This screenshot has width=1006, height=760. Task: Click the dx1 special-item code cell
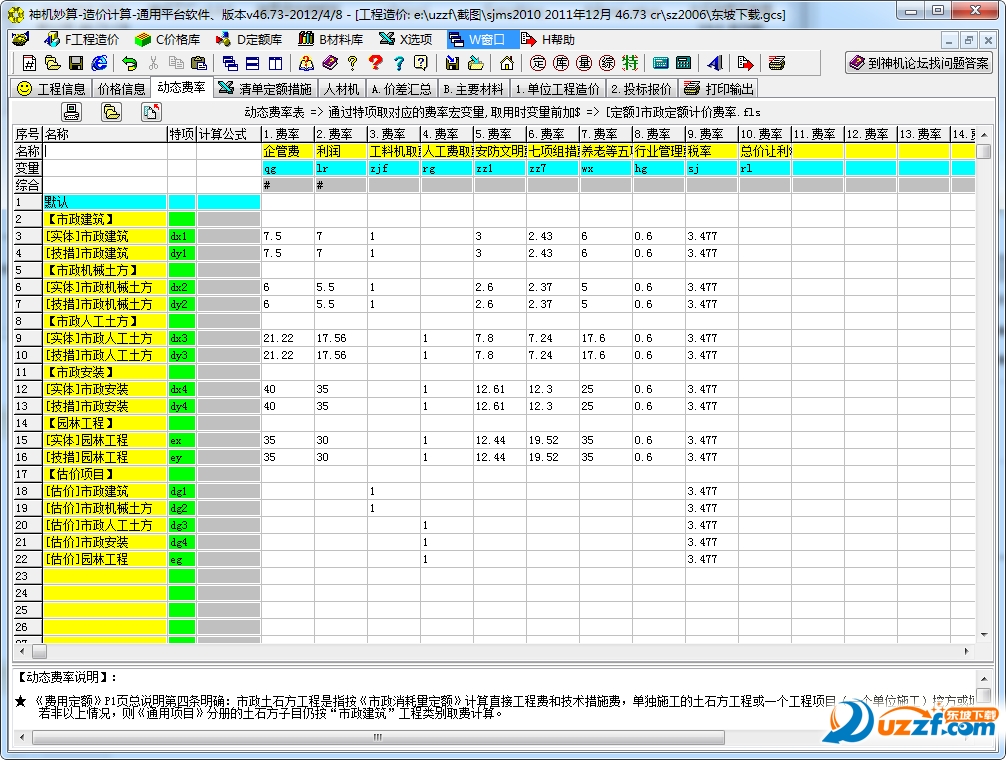182,237
